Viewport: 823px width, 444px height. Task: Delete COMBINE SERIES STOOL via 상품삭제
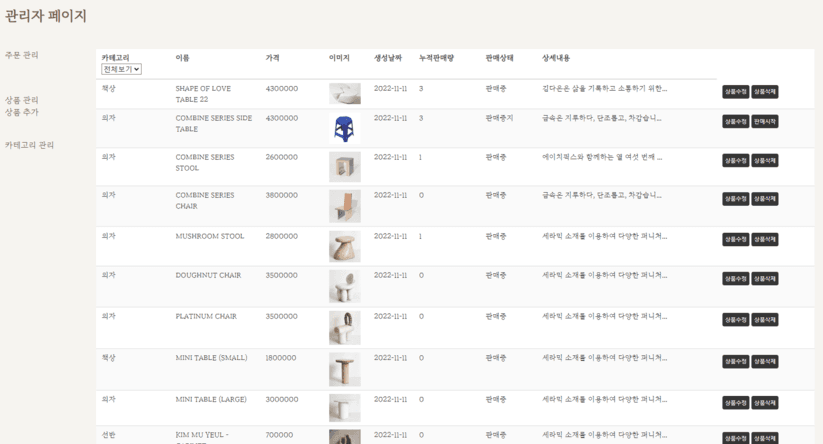[765, 161]
